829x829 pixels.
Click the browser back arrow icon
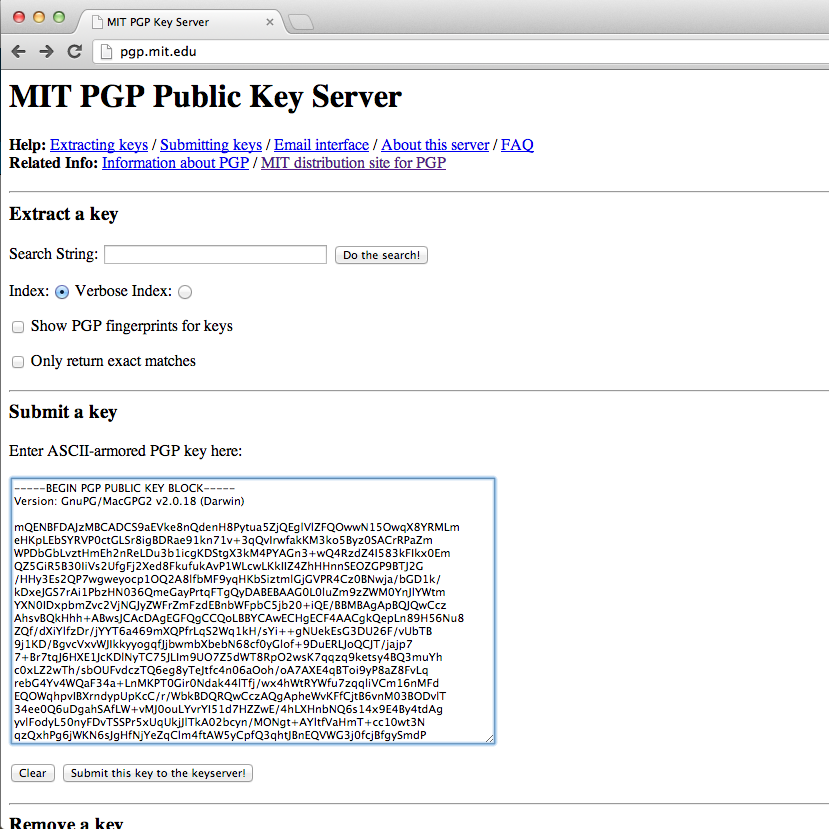[x=18, y=51]
